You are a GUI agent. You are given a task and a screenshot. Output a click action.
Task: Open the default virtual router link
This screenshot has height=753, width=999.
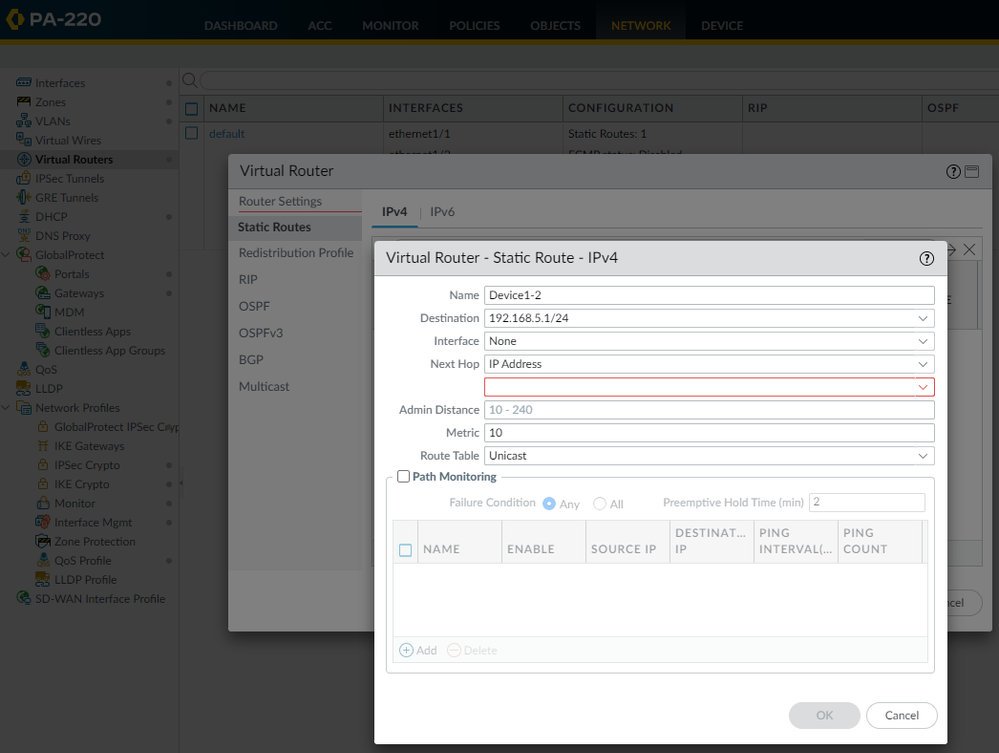226,134
